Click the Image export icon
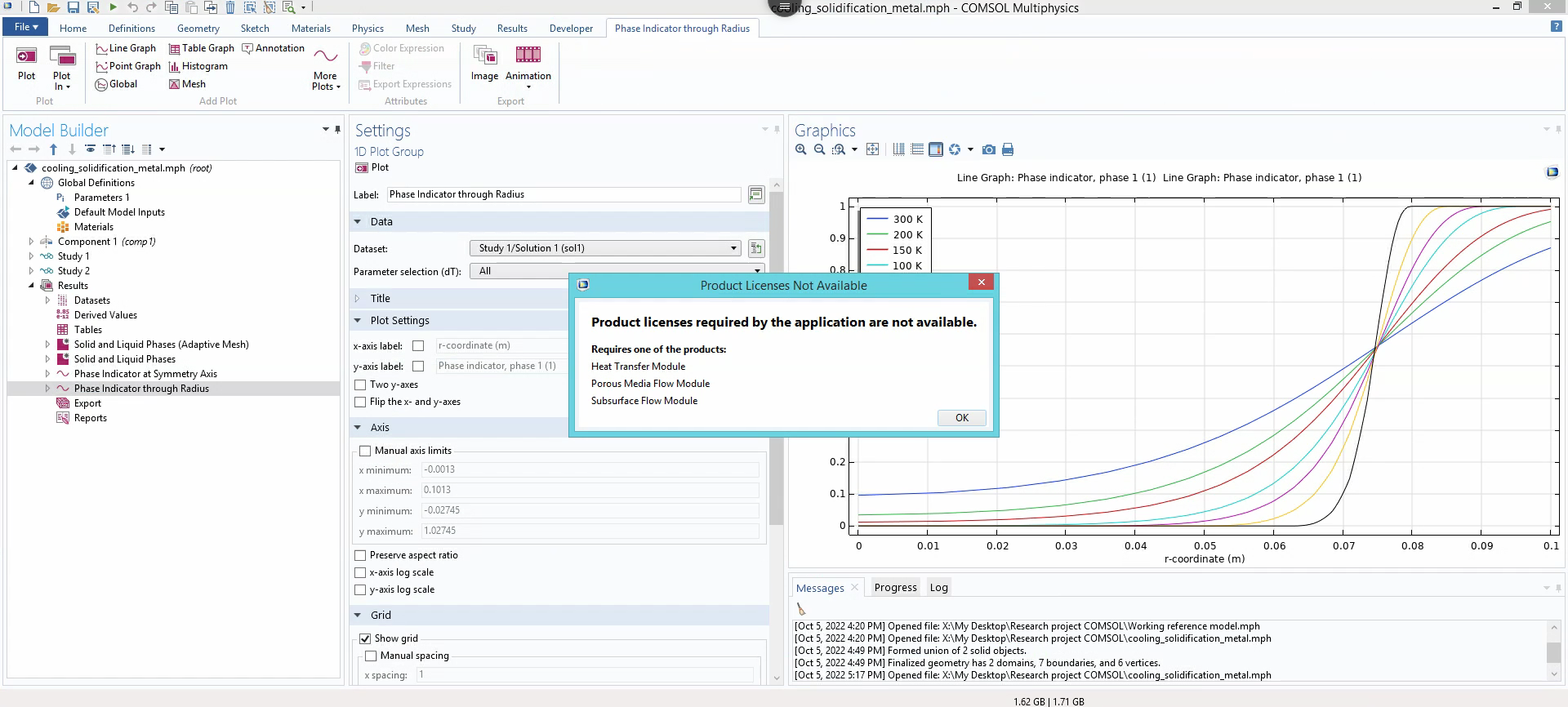The image size is (1568, 707). click(x=484, y=56)
